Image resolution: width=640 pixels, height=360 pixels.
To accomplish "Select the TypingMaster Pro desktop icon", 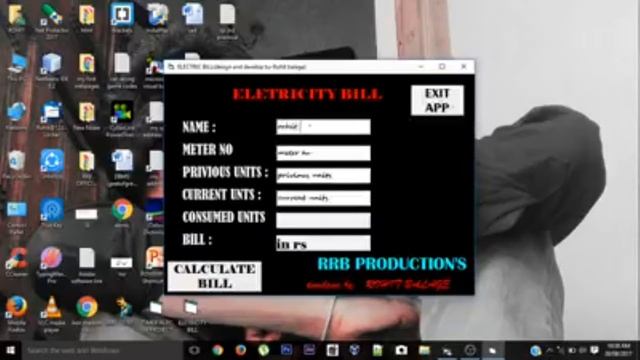I will tap(51, 265).
